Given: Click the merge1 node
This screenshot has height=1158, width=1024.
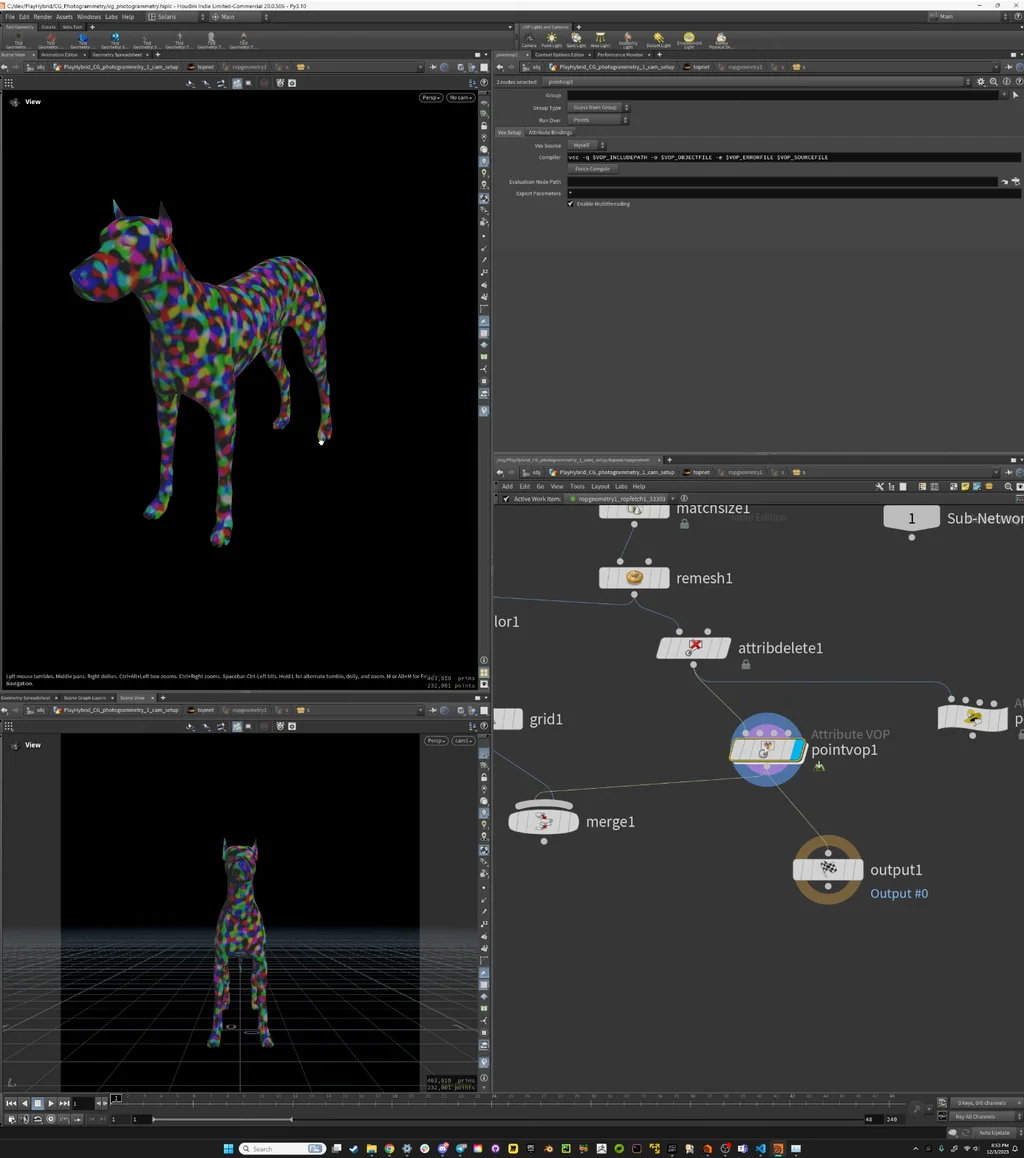Looking at the screenshot, I should tap(543, 822).
